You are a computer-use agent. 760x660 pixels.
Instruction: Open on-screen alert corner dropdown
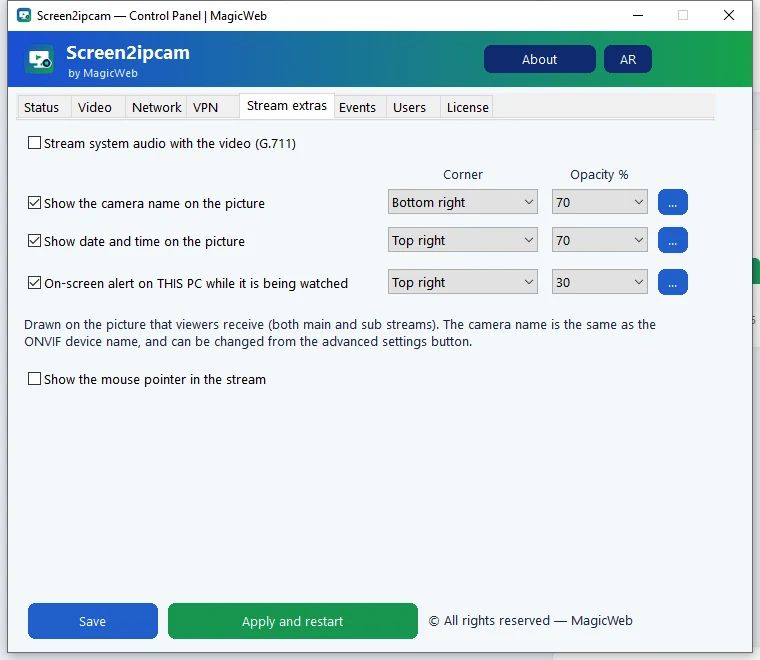tap(462, 282)
